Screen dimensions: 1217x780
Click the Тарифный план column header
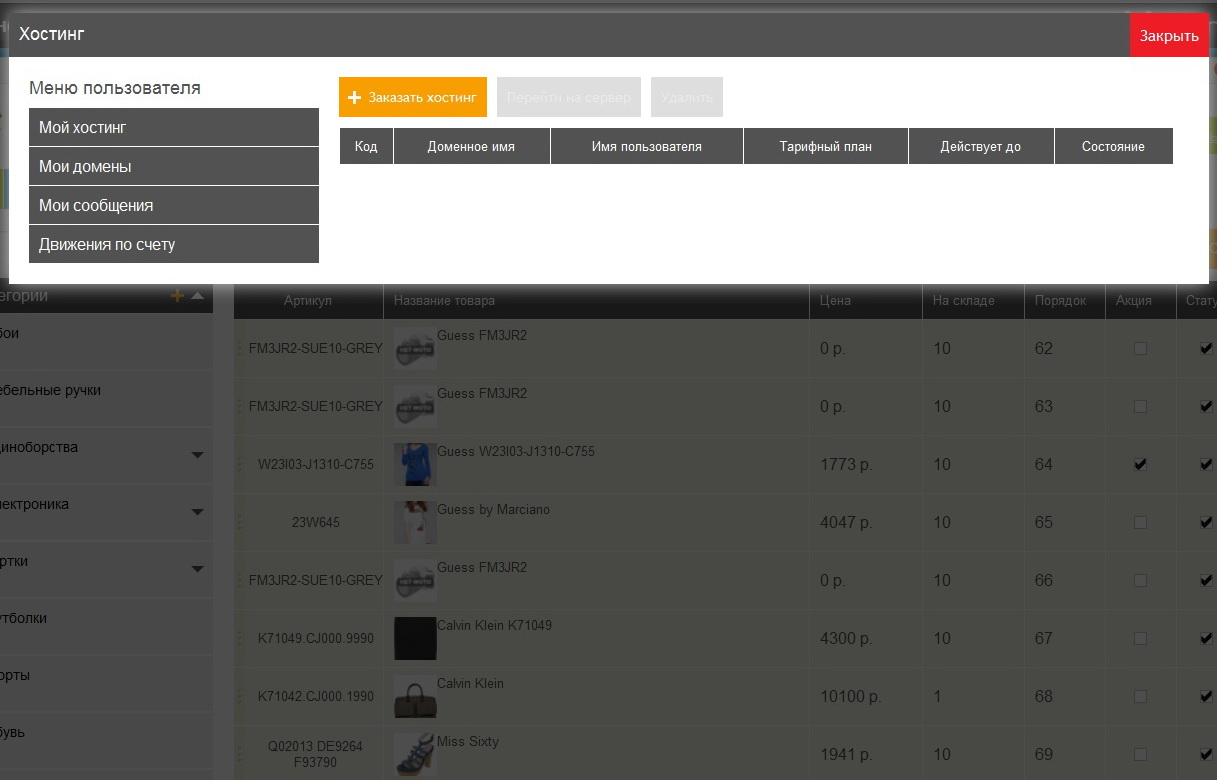pos(826,146)
